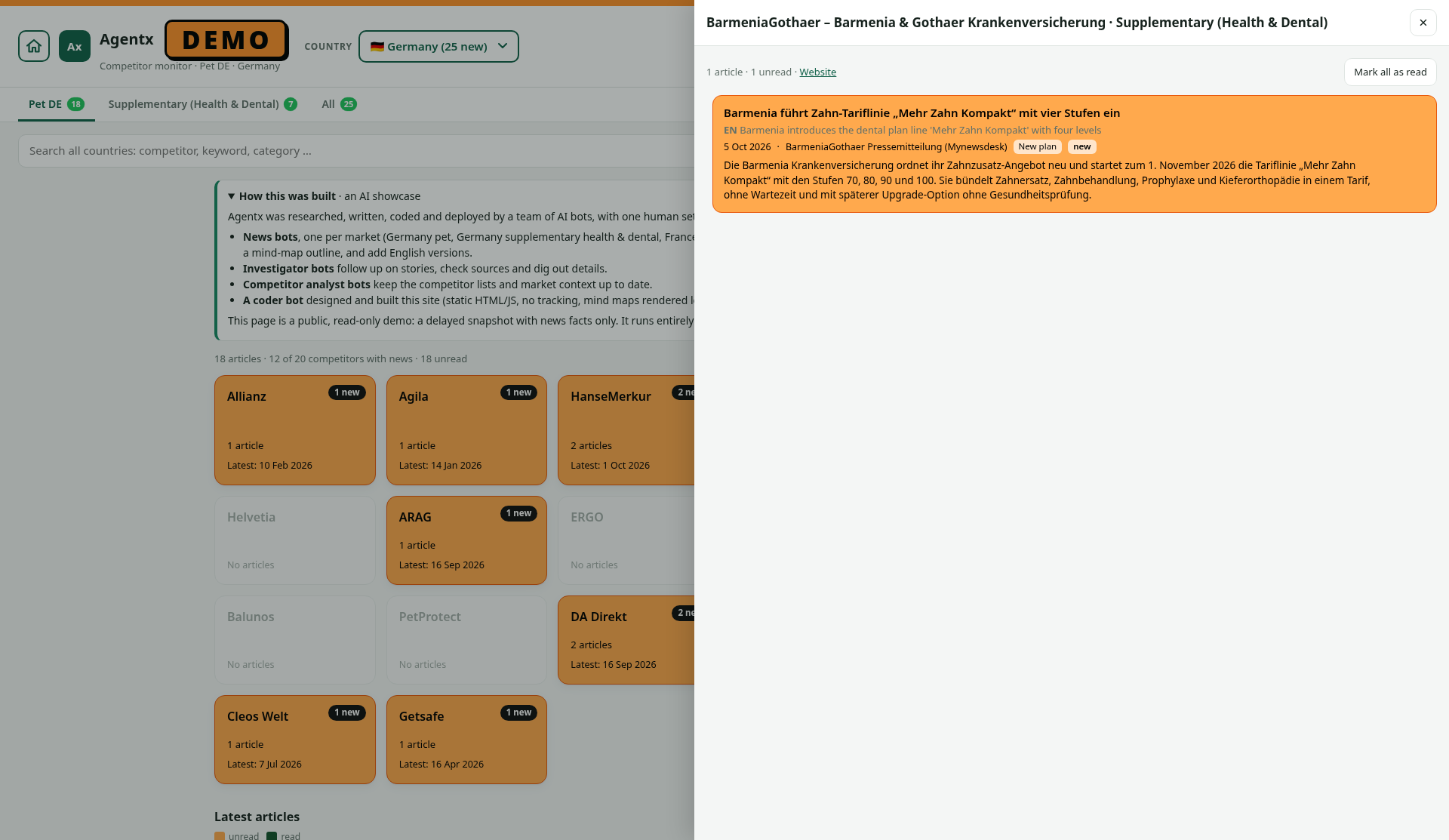The width and height of the screenshot is (1449, 840).
Task: Select the Helvetia card
Action: 295,540
